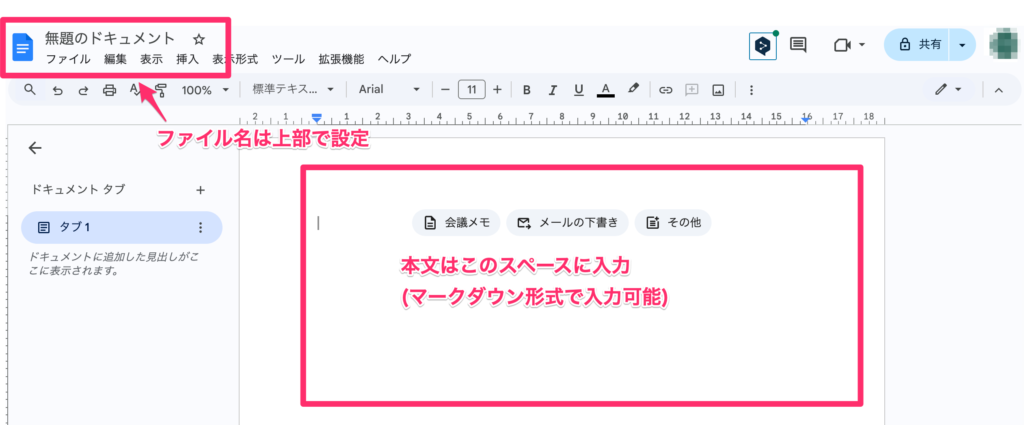The width and height of the screenshot is (1024, 425).
Task: Open the ファイル menu
Action: click(x=68, y=59)
